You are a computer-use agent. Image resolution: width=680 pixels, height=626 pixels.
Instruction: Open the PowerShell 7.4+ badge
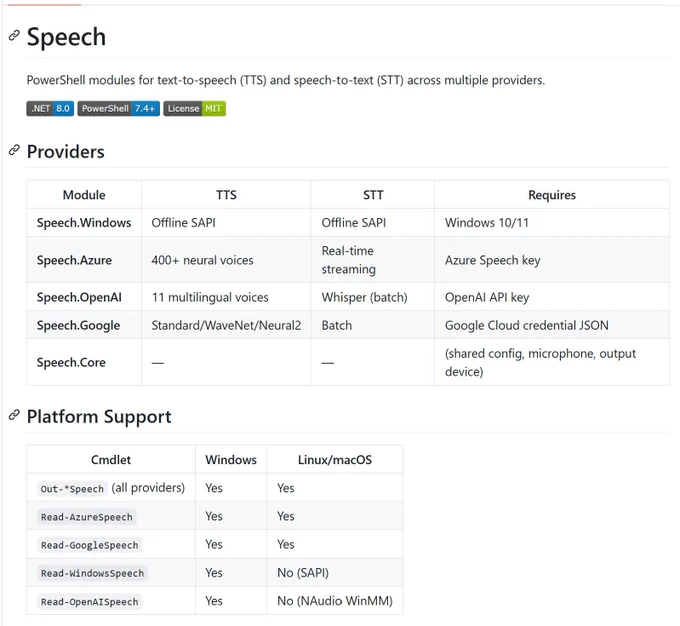click(119, 108)
